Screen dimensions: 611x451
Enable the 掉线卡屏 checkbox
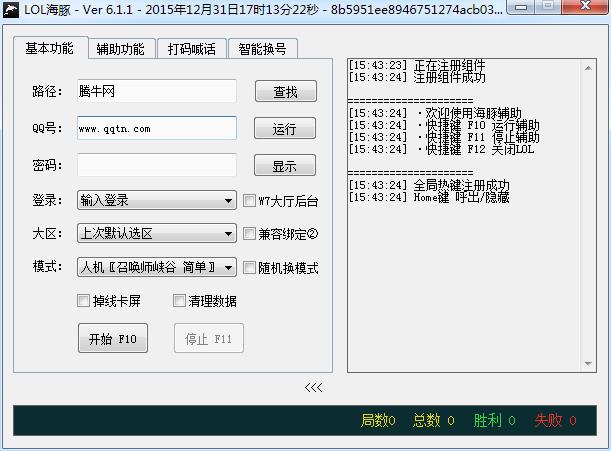click(84, 301)
